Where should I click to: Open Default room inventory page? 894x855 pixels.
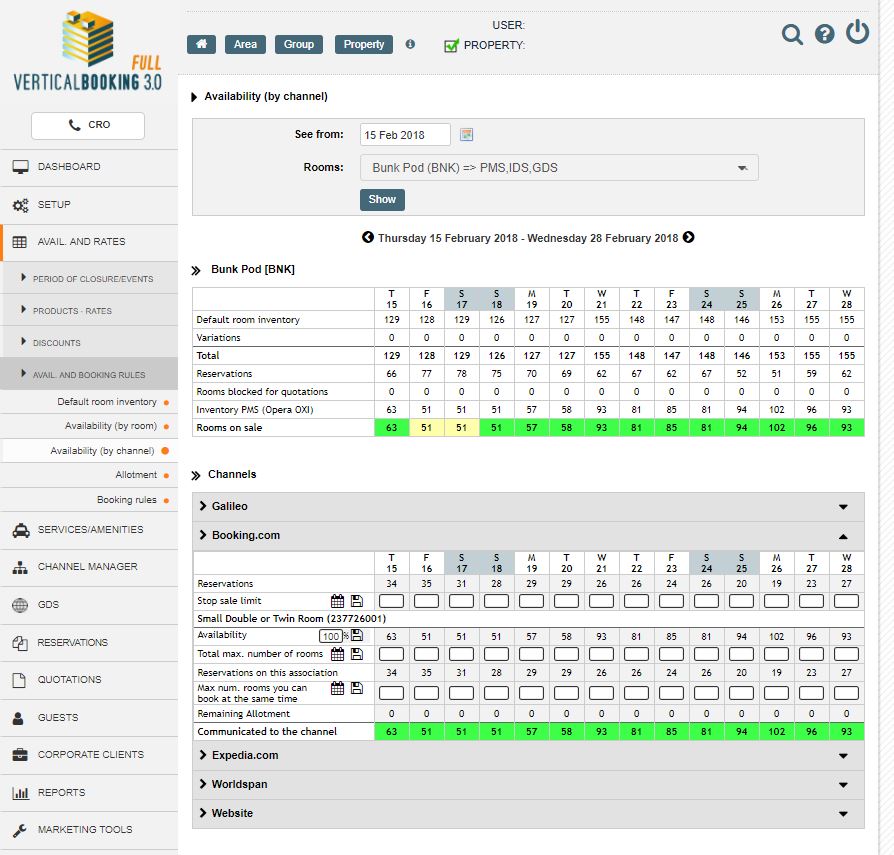89,402
